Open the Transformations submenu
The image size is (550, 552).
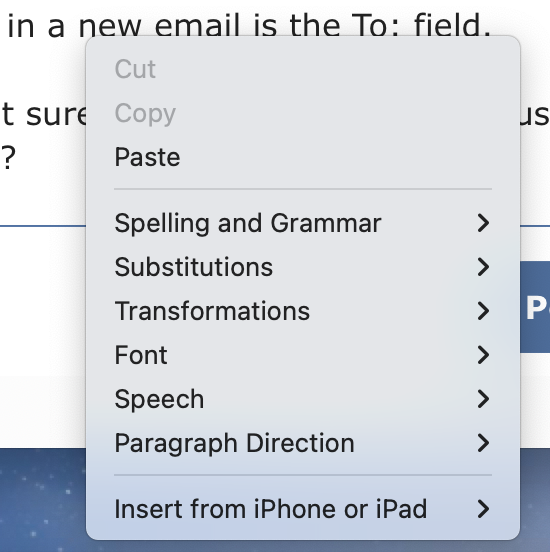point(303,311)
